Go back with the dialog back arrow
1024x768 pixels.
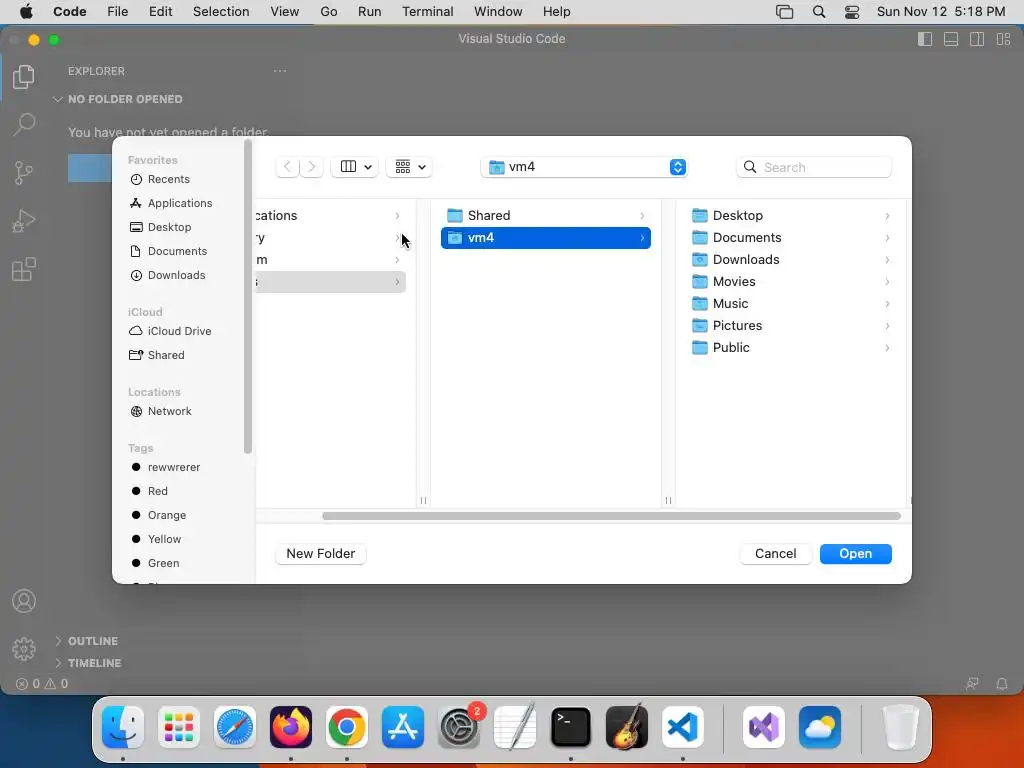coord(287,167)
